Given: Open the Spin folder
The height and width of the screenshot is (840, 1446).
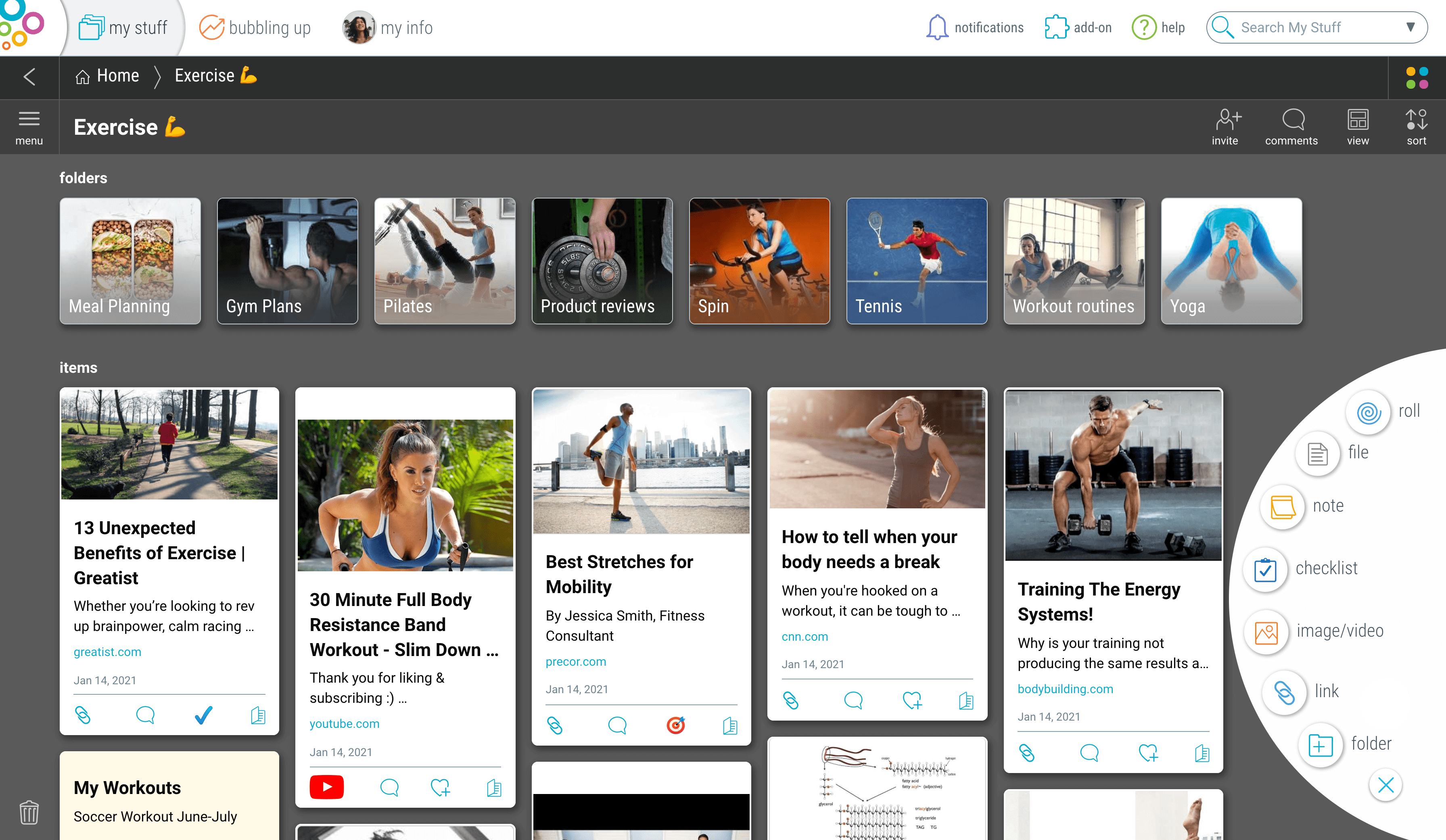Looking at the screenshot, I should 759,261.
